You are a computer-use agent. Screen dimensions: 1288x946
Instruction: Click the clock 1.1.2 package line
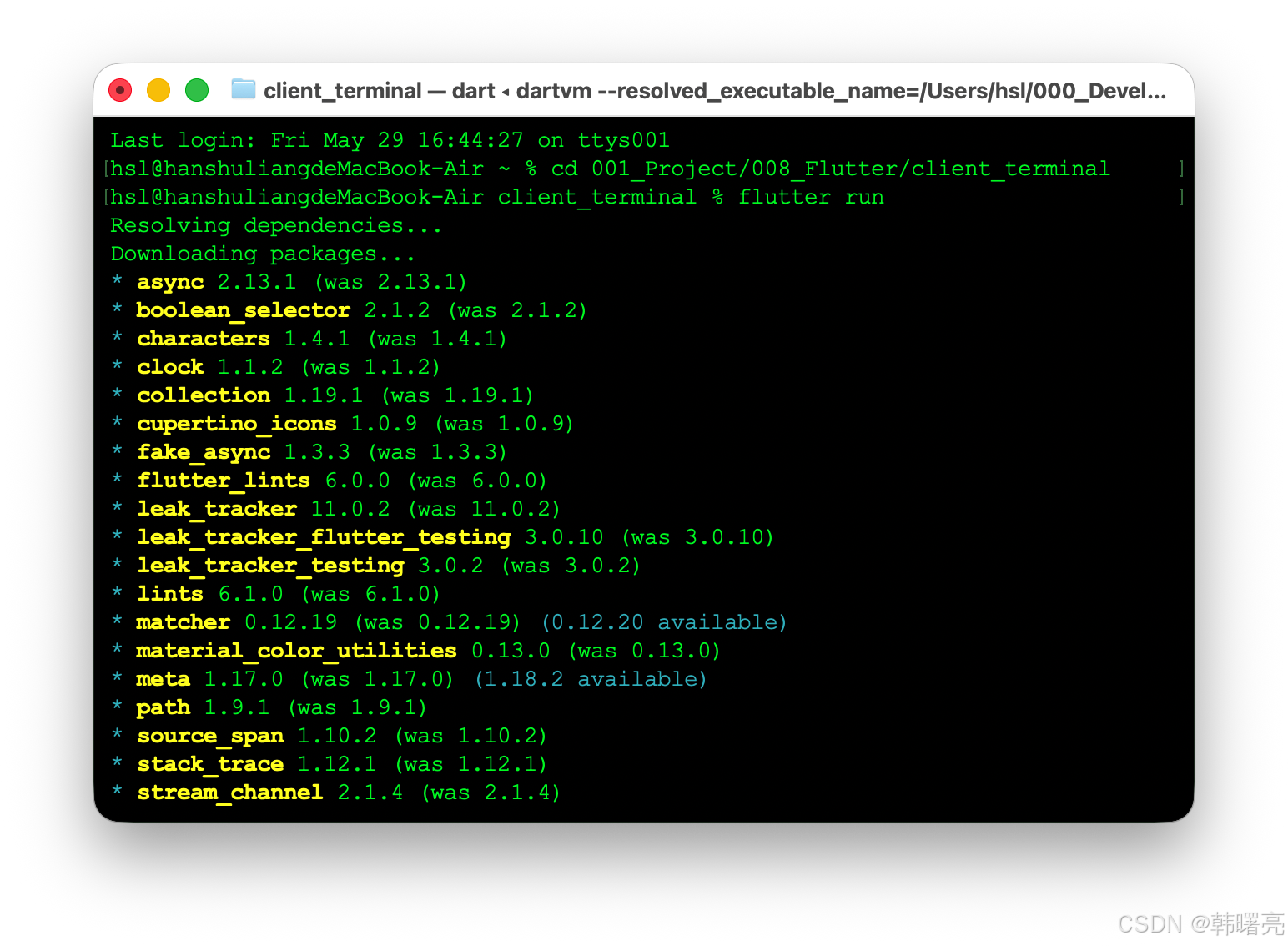point(276,367)
